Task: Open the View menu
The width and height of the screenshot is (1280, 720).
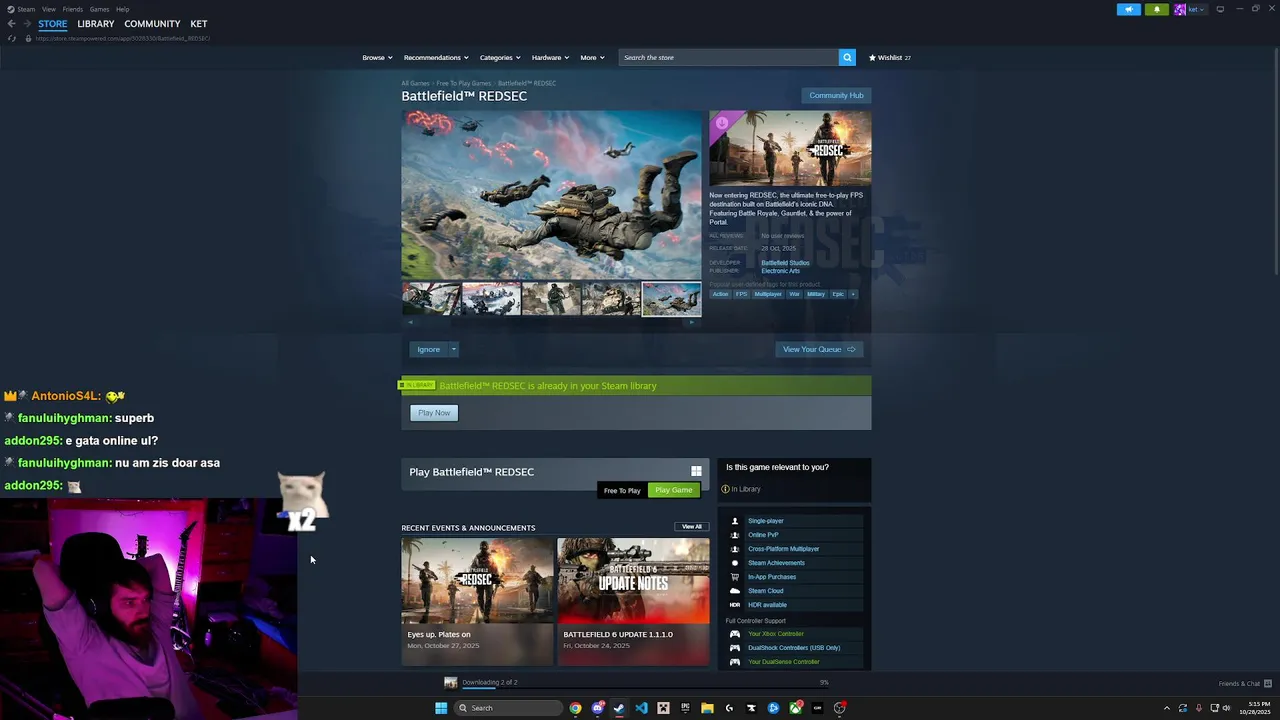Action: (x=48, y=9)
